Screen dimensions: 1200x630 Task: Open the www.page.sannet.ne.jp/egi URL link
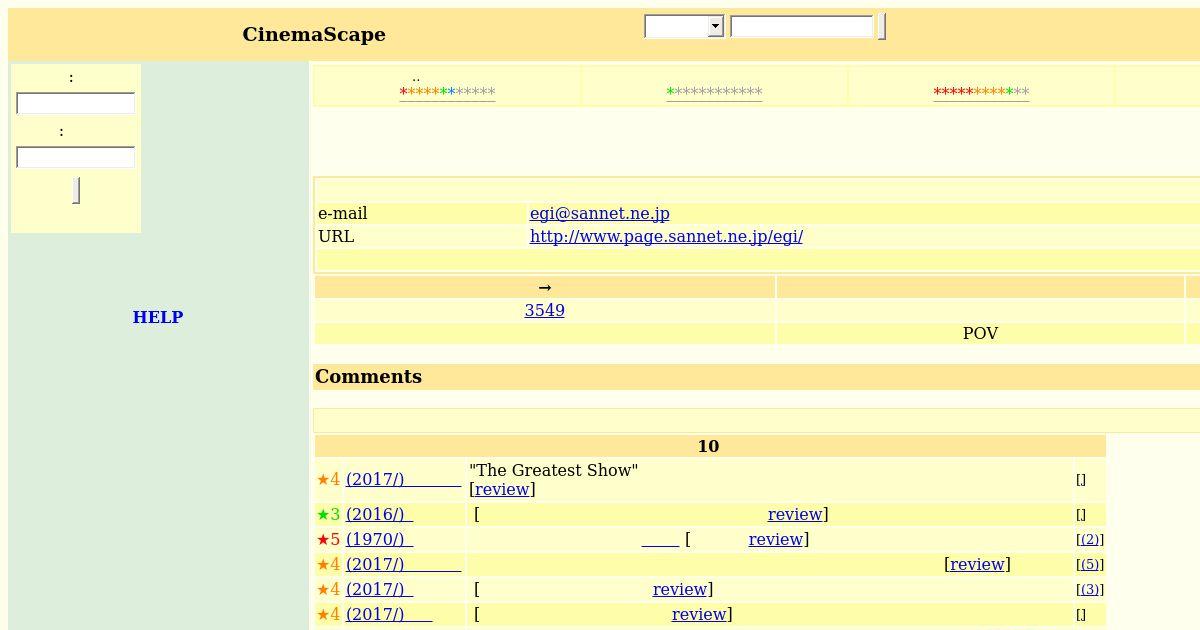[x=666, y=236]
